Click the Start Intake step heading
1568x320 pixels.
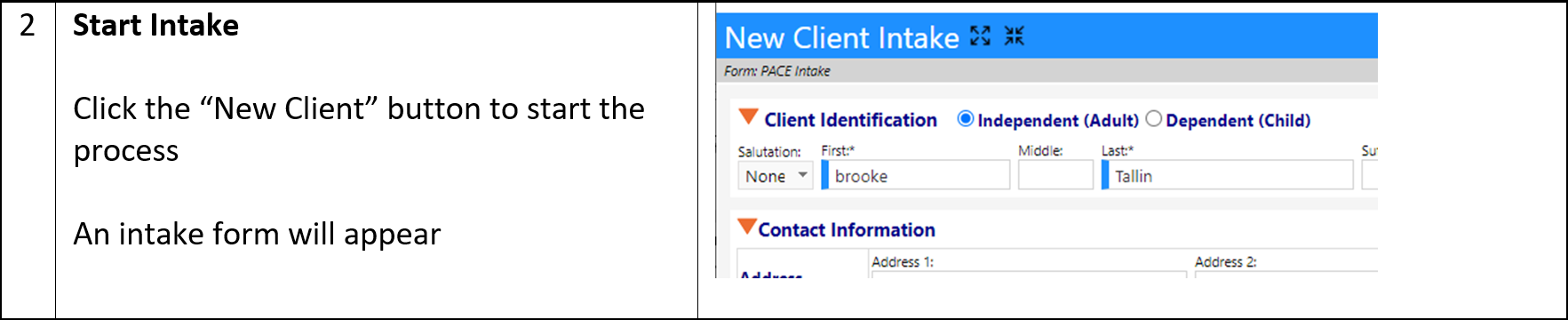coord(155,26)
